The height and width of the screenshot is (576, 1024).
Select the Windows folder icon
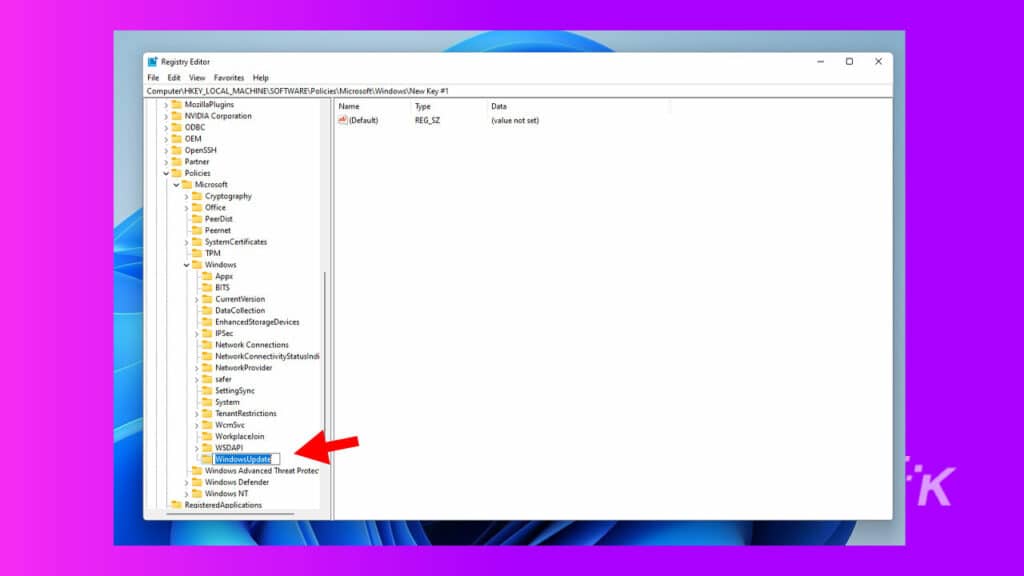click(x=197, y=264)
